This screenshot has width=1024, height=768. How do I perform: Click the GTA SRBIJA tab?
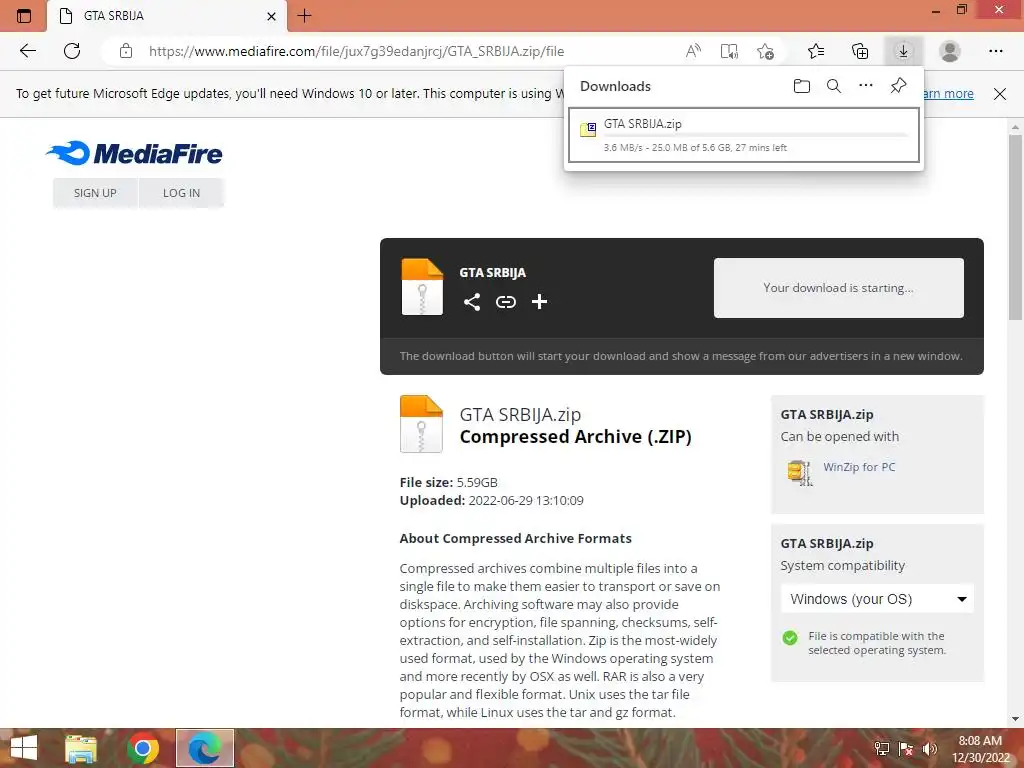pyautogui.click(x=167, y=16)
